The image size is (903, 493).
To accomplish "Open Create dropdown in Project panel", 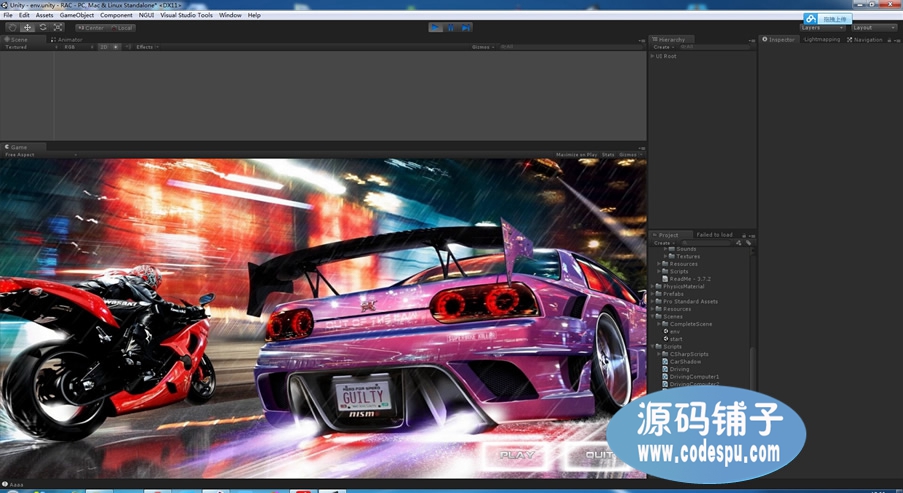I will [663, 242].
